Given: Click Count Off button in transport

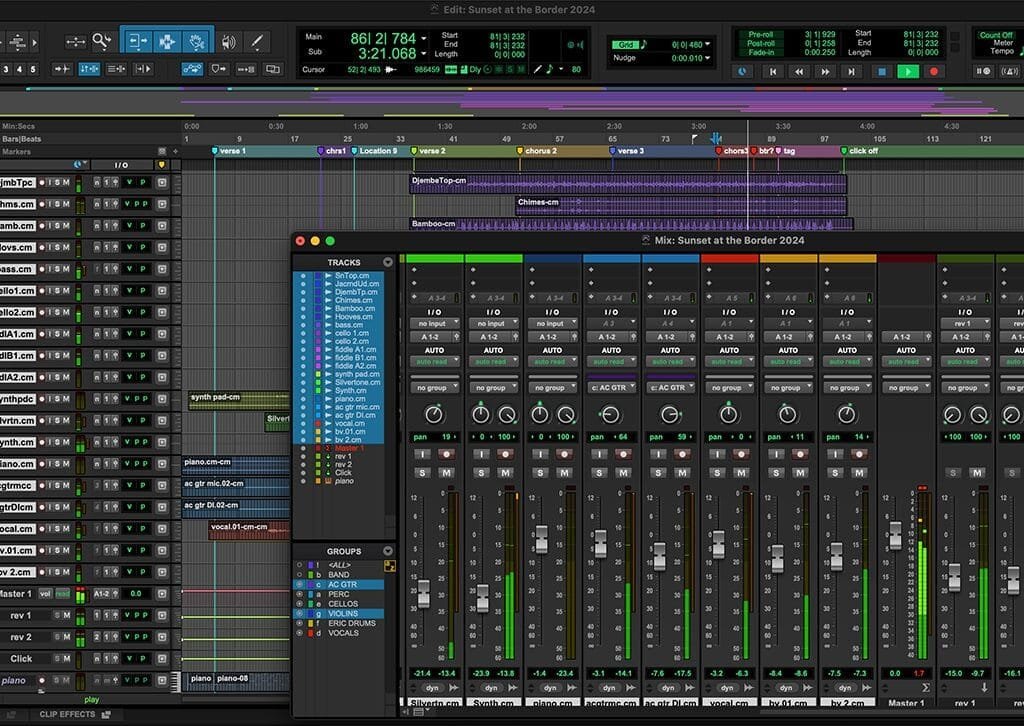Looking at the screenshot, I should [x=995, y=35].
